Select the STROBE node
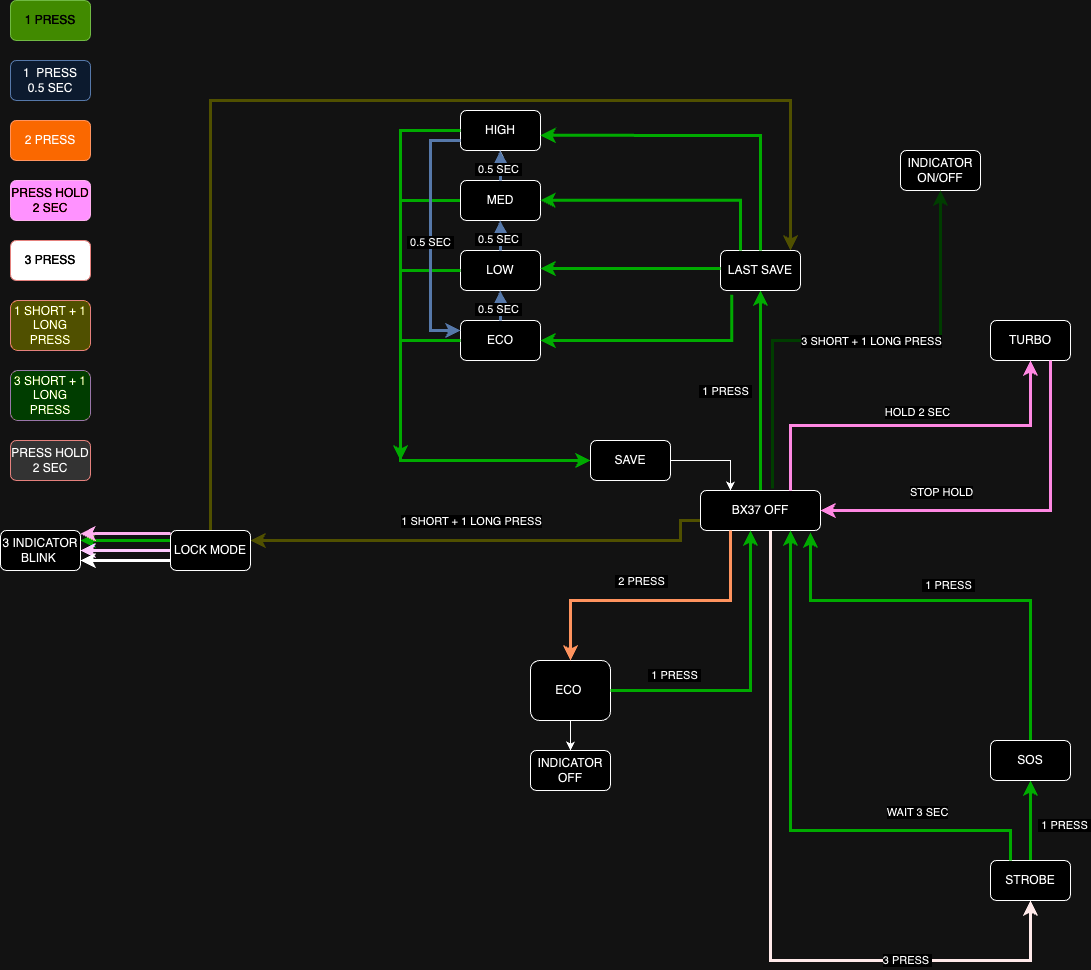 tap(1030, 880)
